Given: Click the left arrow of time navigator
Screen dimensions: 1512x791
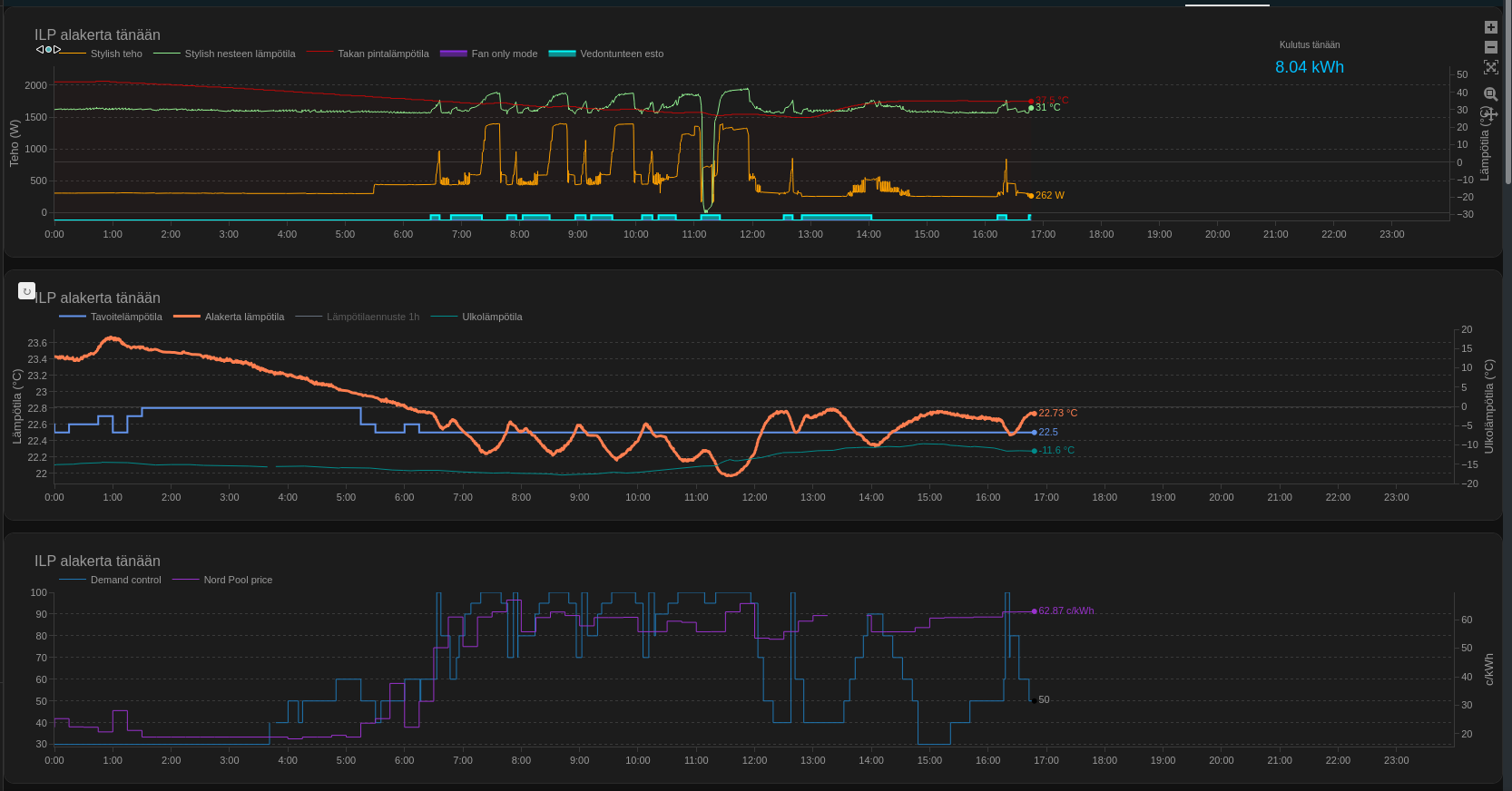Looking at the screenshot, I should coord(40,49).
